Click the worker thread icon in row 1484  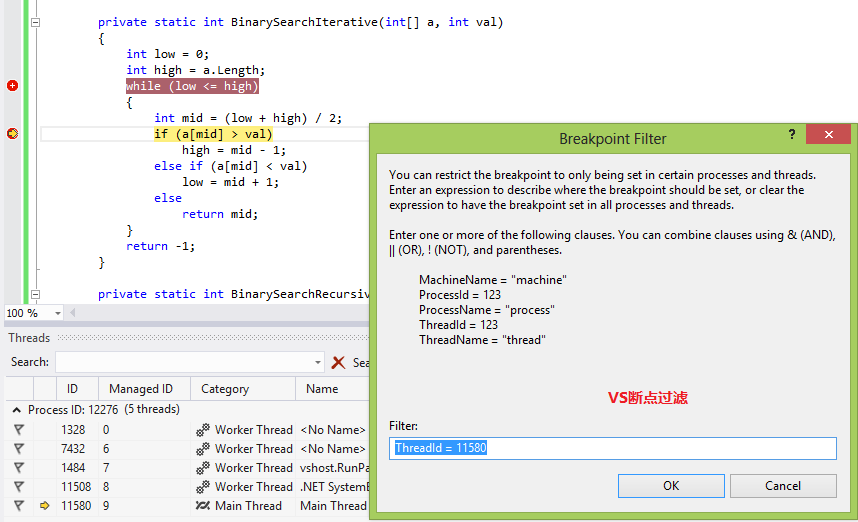(203, 468)
